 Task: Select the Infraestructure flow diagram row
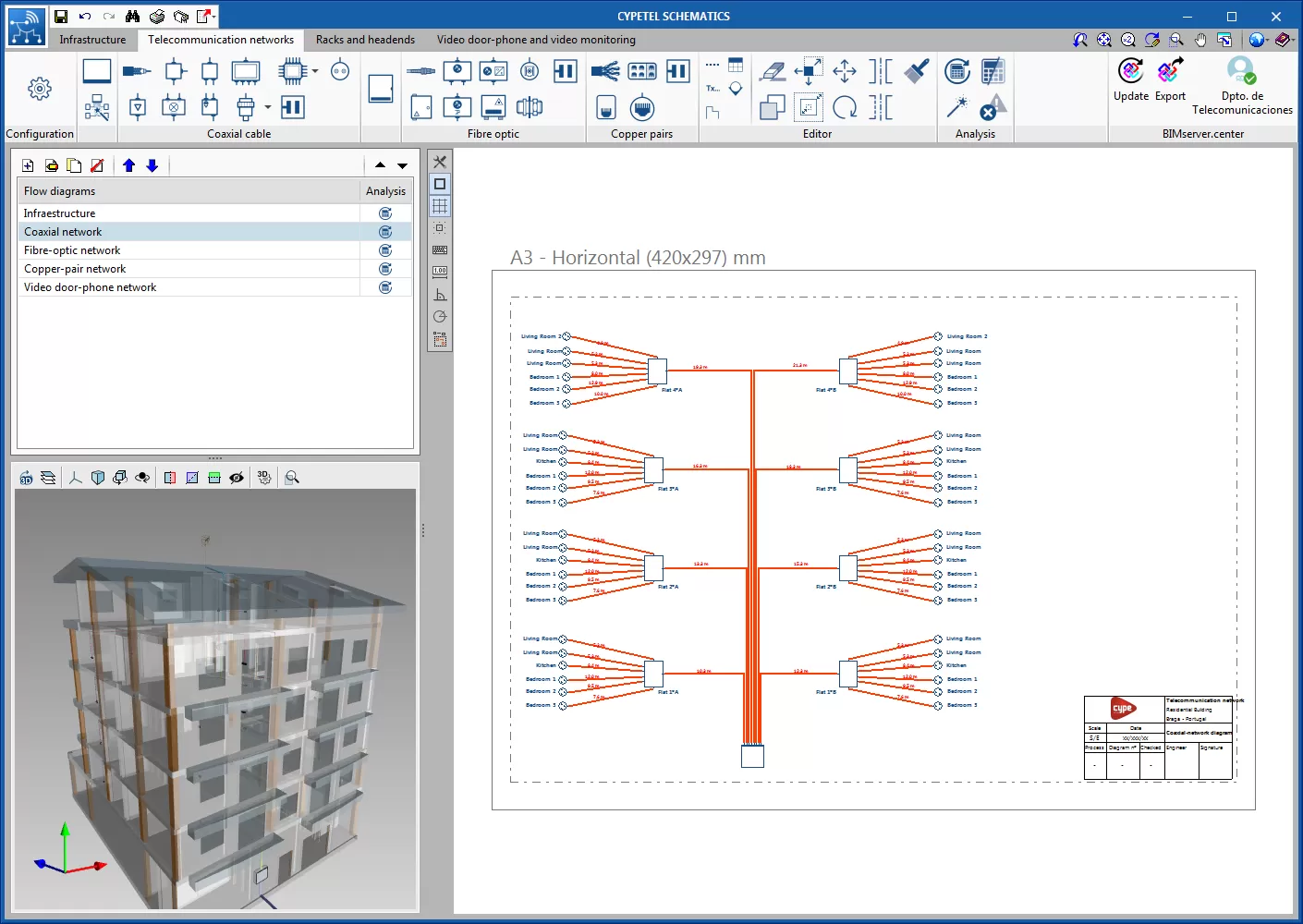[x=189, y=213]
